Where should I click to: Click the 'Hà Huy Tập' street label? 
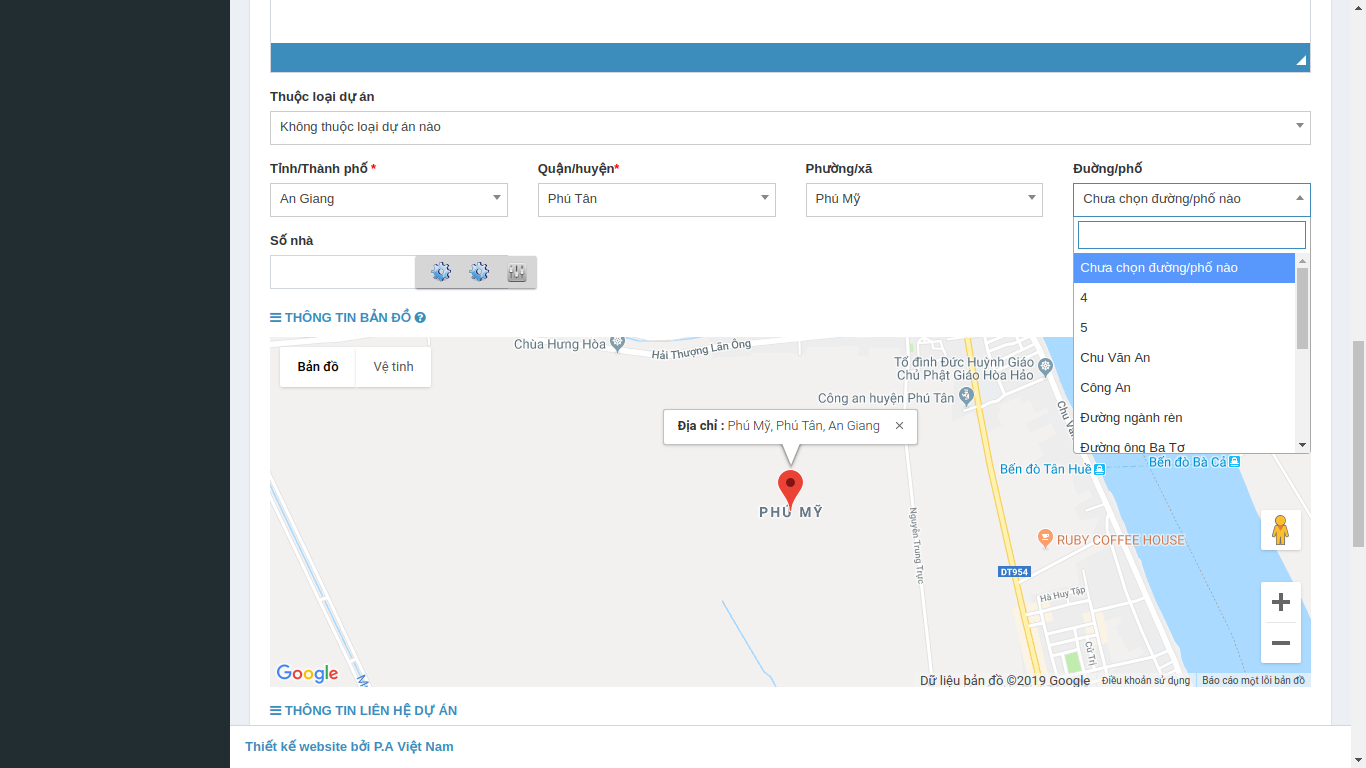point(1063,594)
